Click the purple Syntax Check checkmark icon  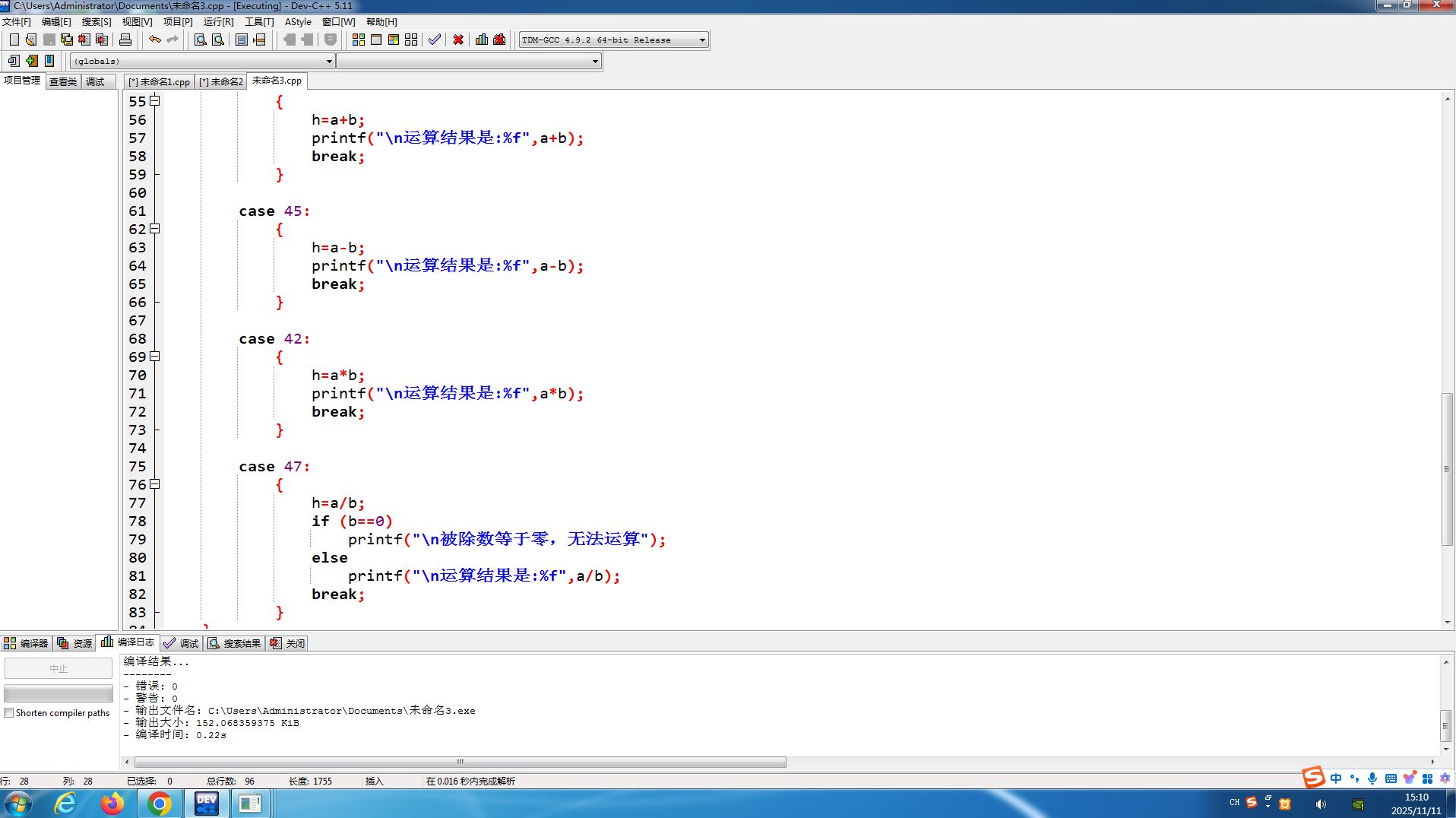435,40
